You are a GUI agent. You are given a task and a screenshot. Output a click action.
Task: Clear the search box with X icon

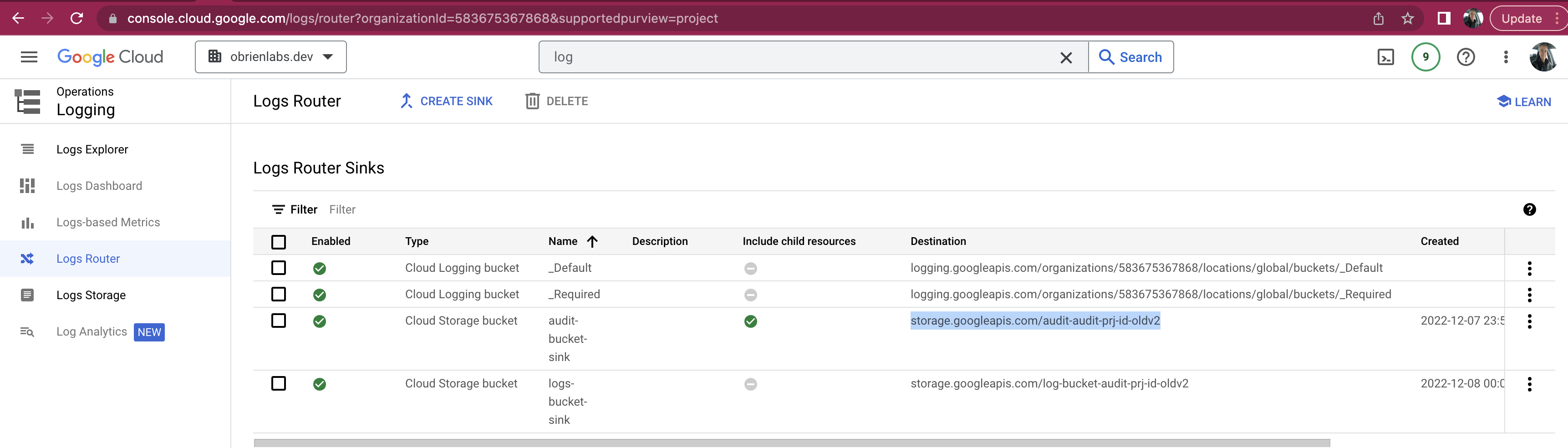coord(1066,57)
